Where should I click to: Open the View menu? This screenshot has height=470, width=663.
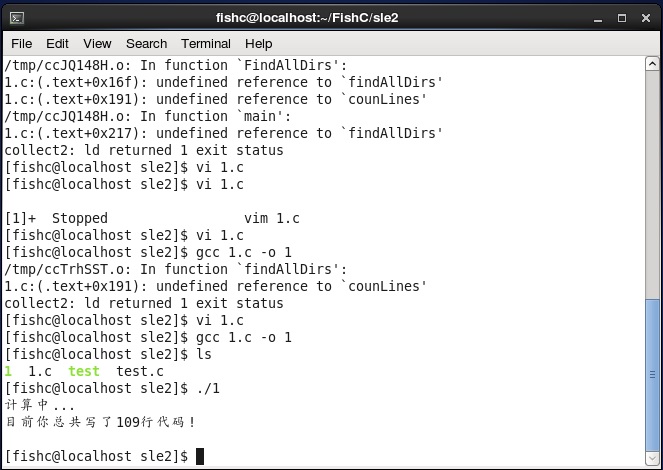tap(97, 44)
